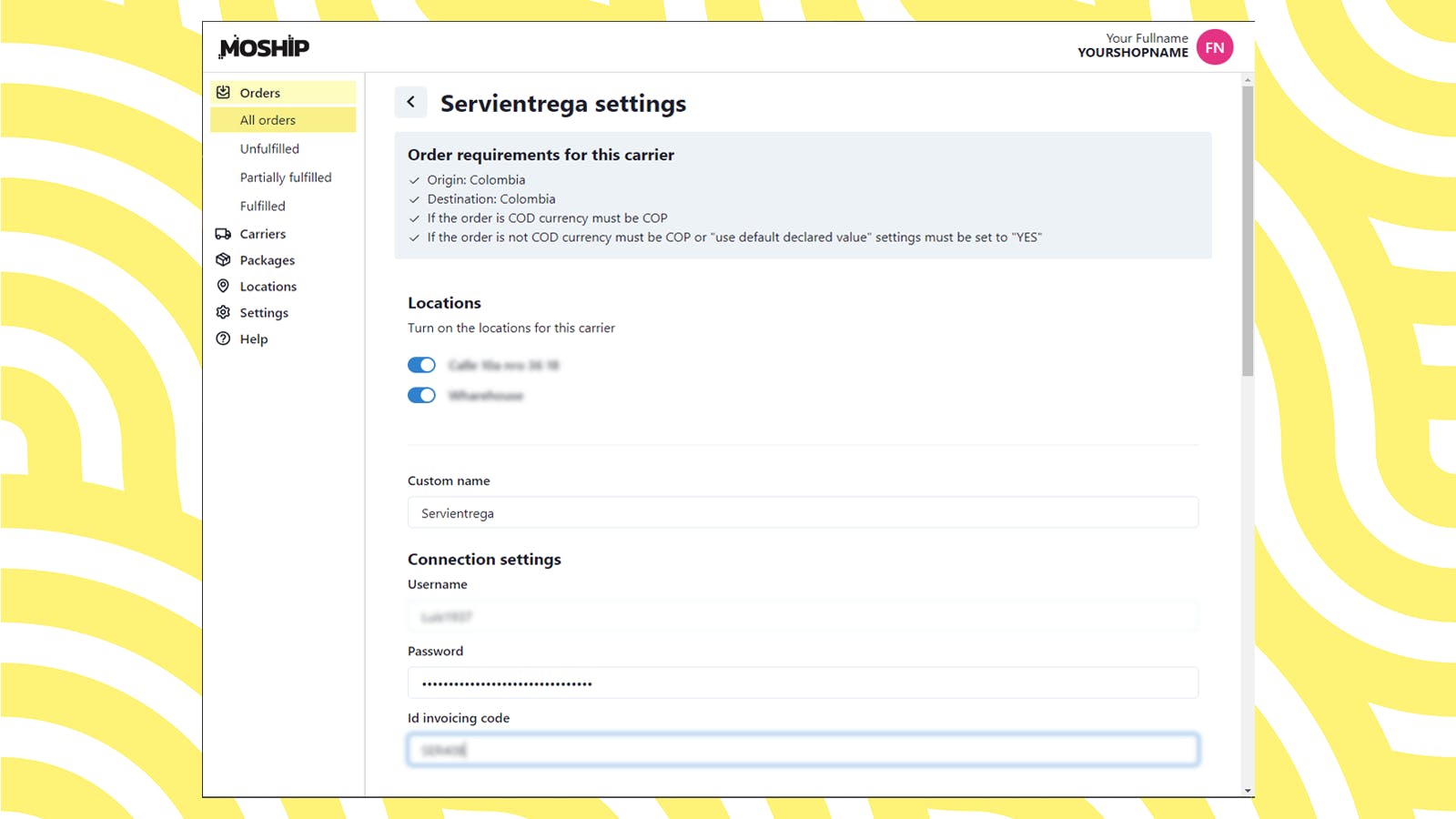Click the Help question mark icon

[x=223, y=339]
